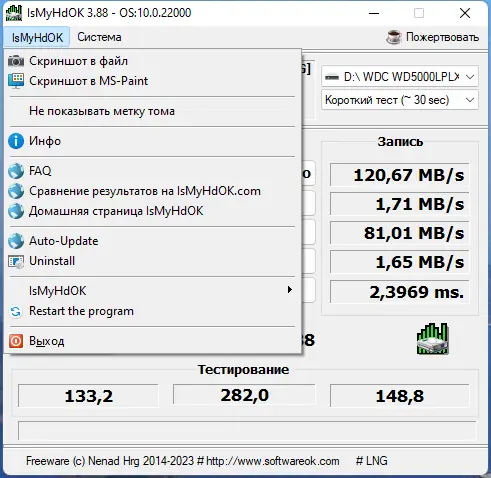Open the http://www.softwareok.com link
The height and width of the screenshot is (478, 491).
[273, 461]
